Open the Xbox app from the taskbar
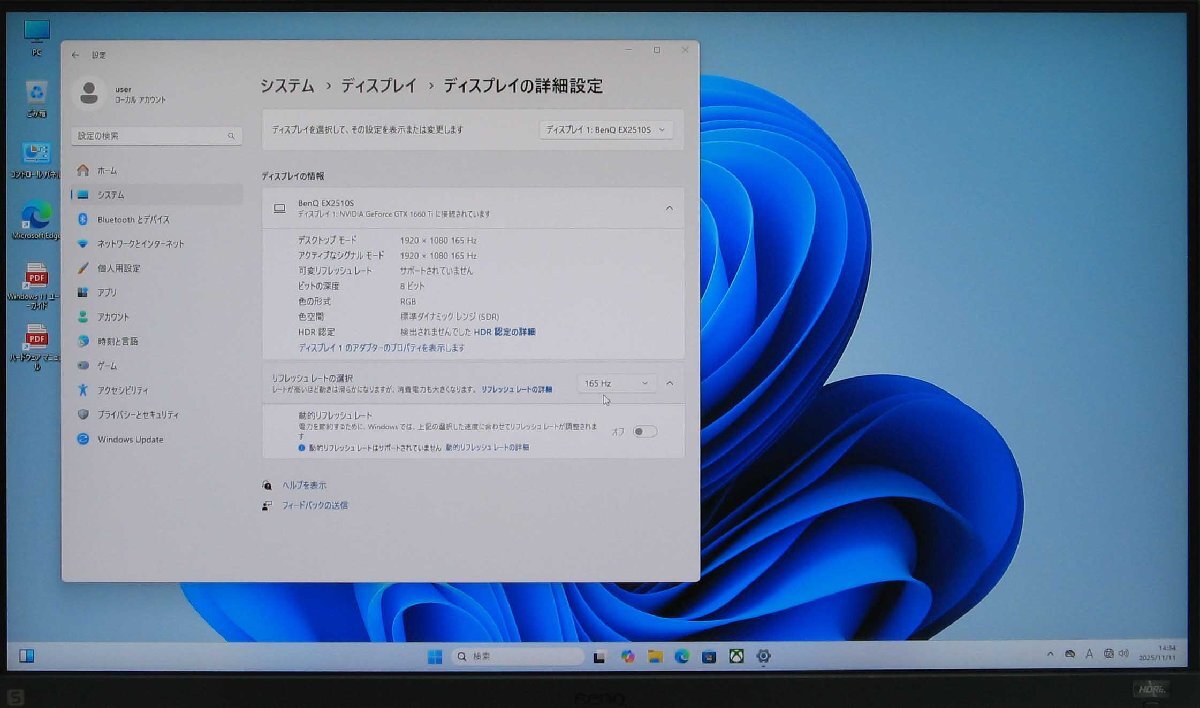 pyautogui.click(x=737, y=657)
